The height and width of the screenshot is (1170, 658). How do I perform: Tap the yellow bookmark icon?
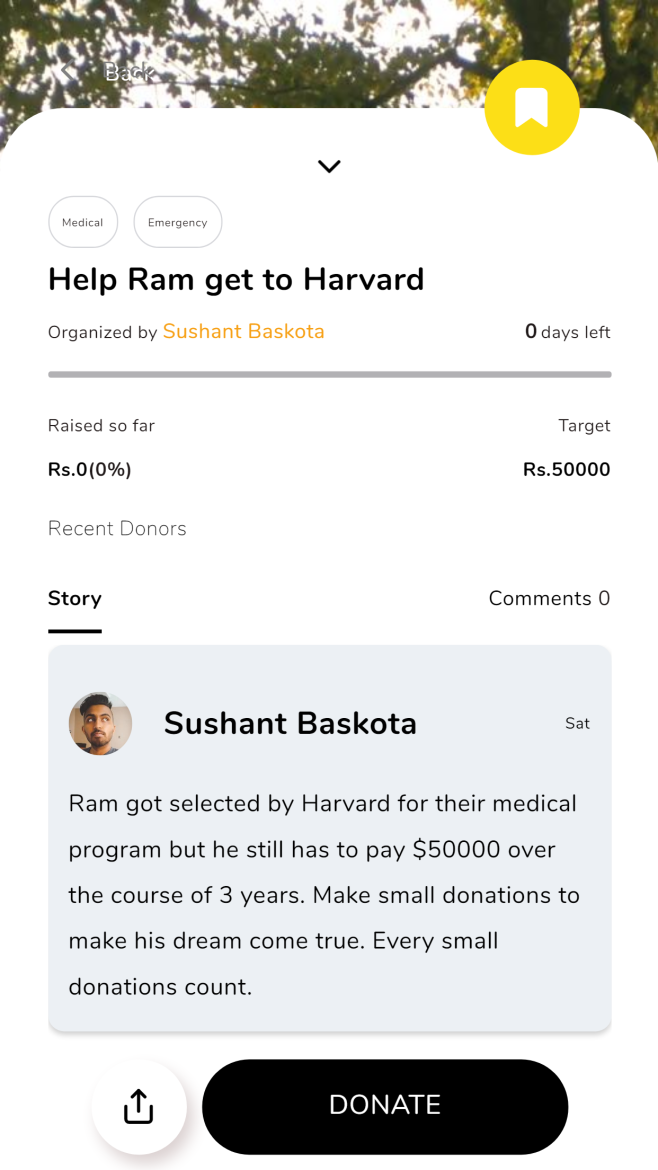tap(531, 108)
